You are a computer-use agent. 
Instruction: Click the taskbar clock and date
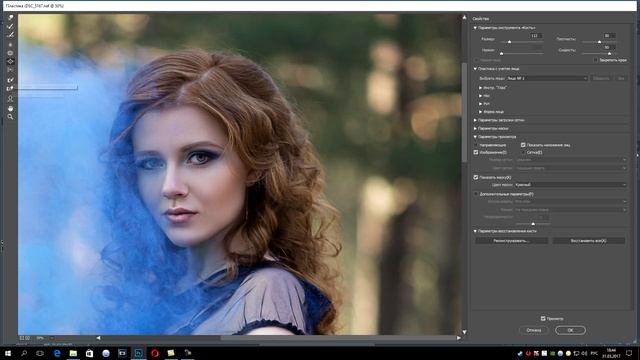611,353
